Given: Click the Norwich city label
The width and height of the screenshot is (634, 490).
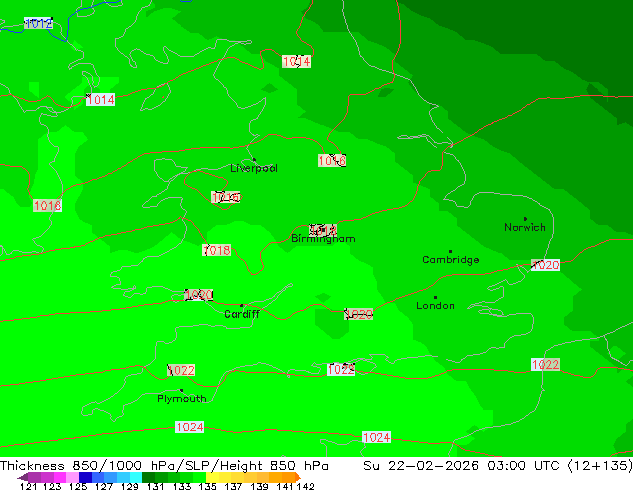Looking at the screenshot, I should (x=525, y=228).
